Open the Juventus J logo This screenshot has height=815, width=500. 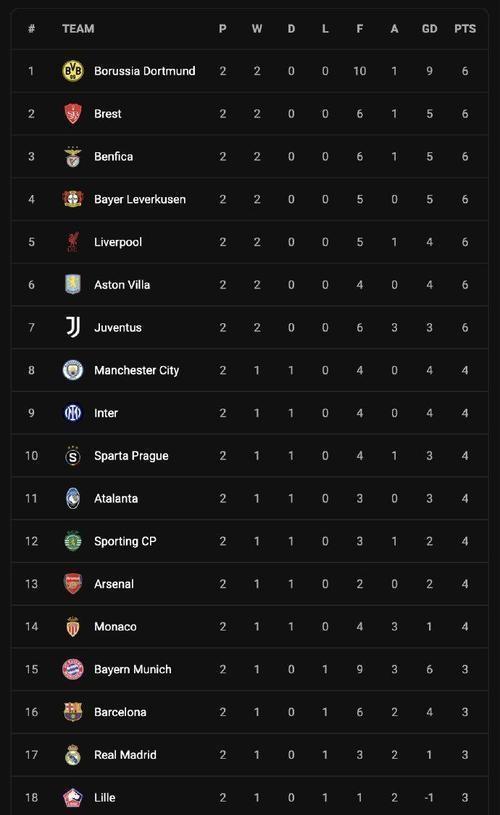[73, 327]
